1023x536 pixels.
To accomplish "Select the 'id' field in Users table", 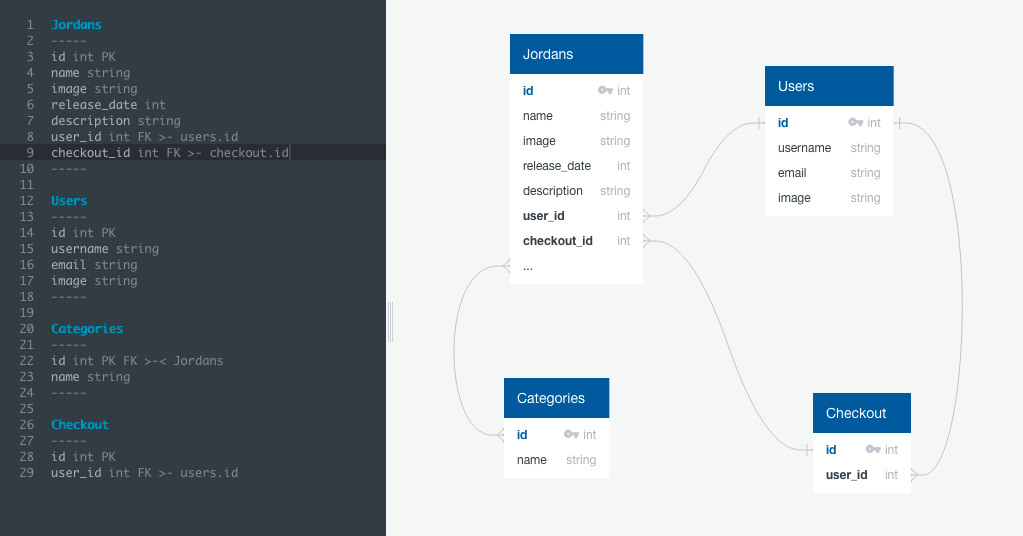I will (829, 123).
